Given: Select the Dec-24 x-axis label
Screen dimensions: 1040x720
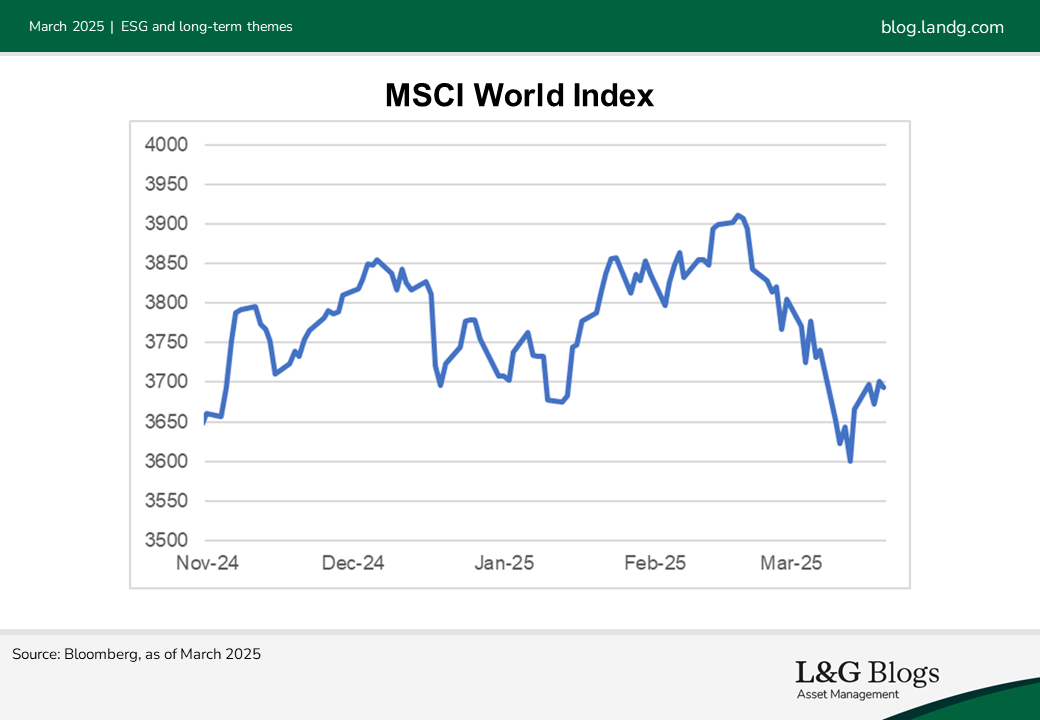Looking at the screenshot, I should pos(353,563).
